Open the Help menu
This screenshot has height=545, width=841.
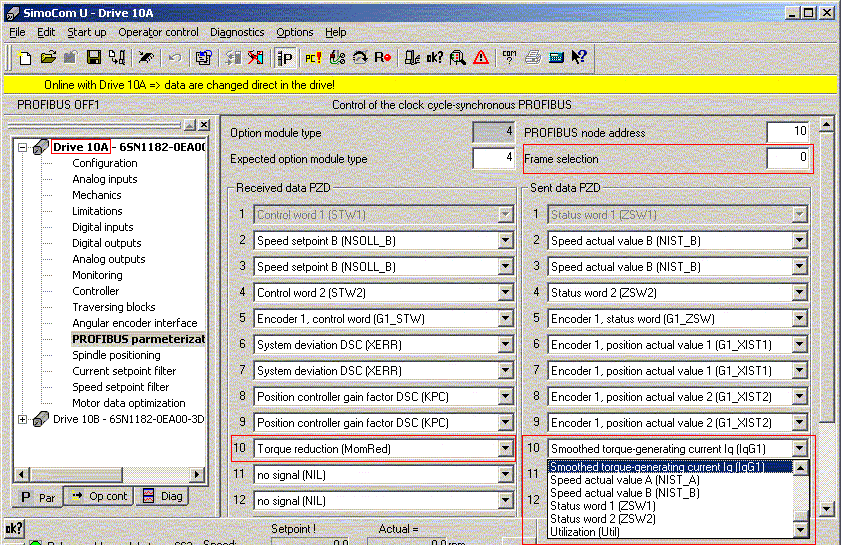click(x=336, y=32)
